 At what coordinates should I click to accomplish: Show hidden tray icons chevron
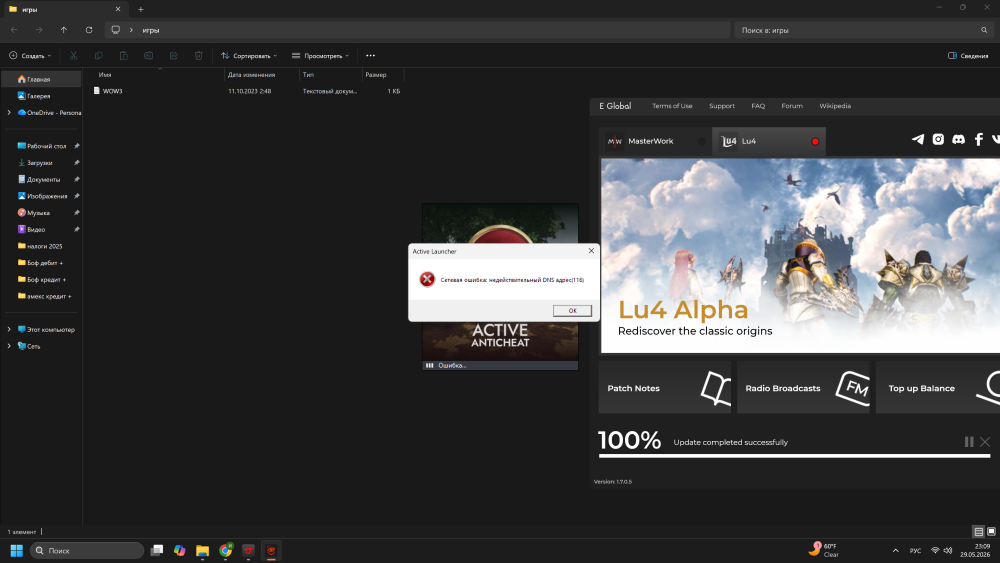[x=895, y=550]
